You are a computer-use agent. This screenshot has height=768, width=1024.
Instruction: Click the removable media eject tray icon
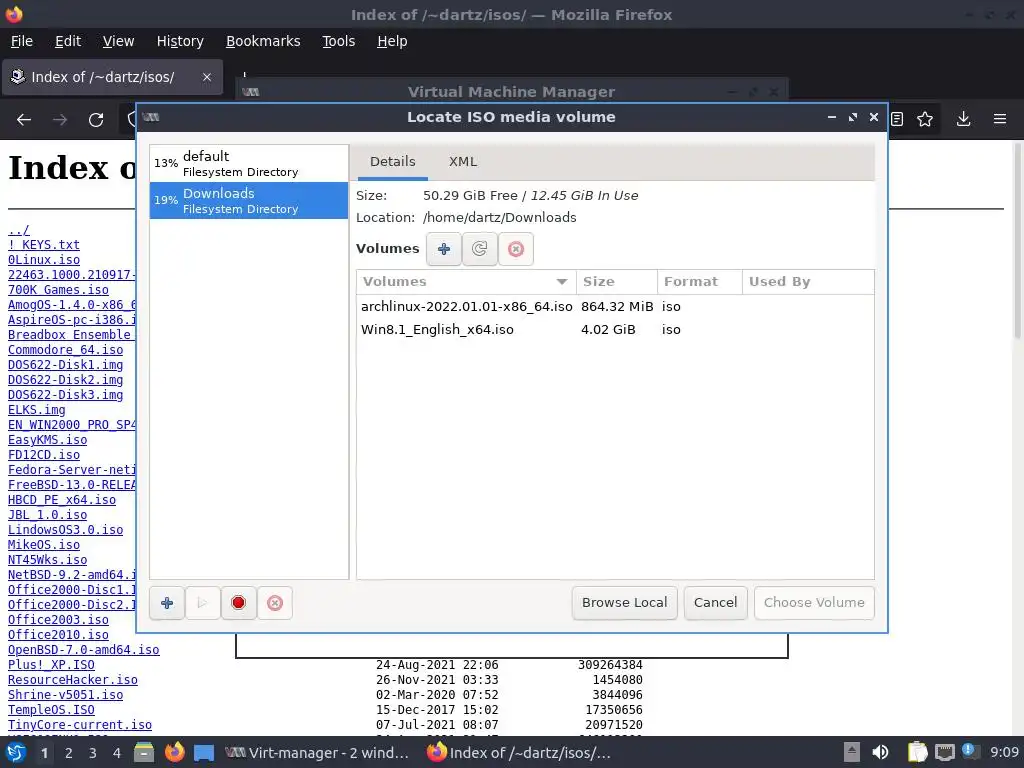(x=852, y=752)
